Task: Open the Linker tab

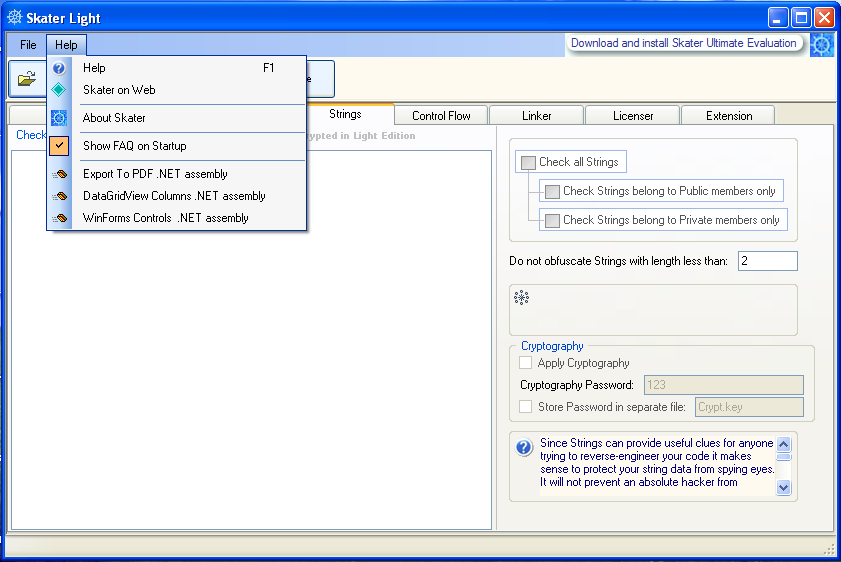Action: click(536, 116)
